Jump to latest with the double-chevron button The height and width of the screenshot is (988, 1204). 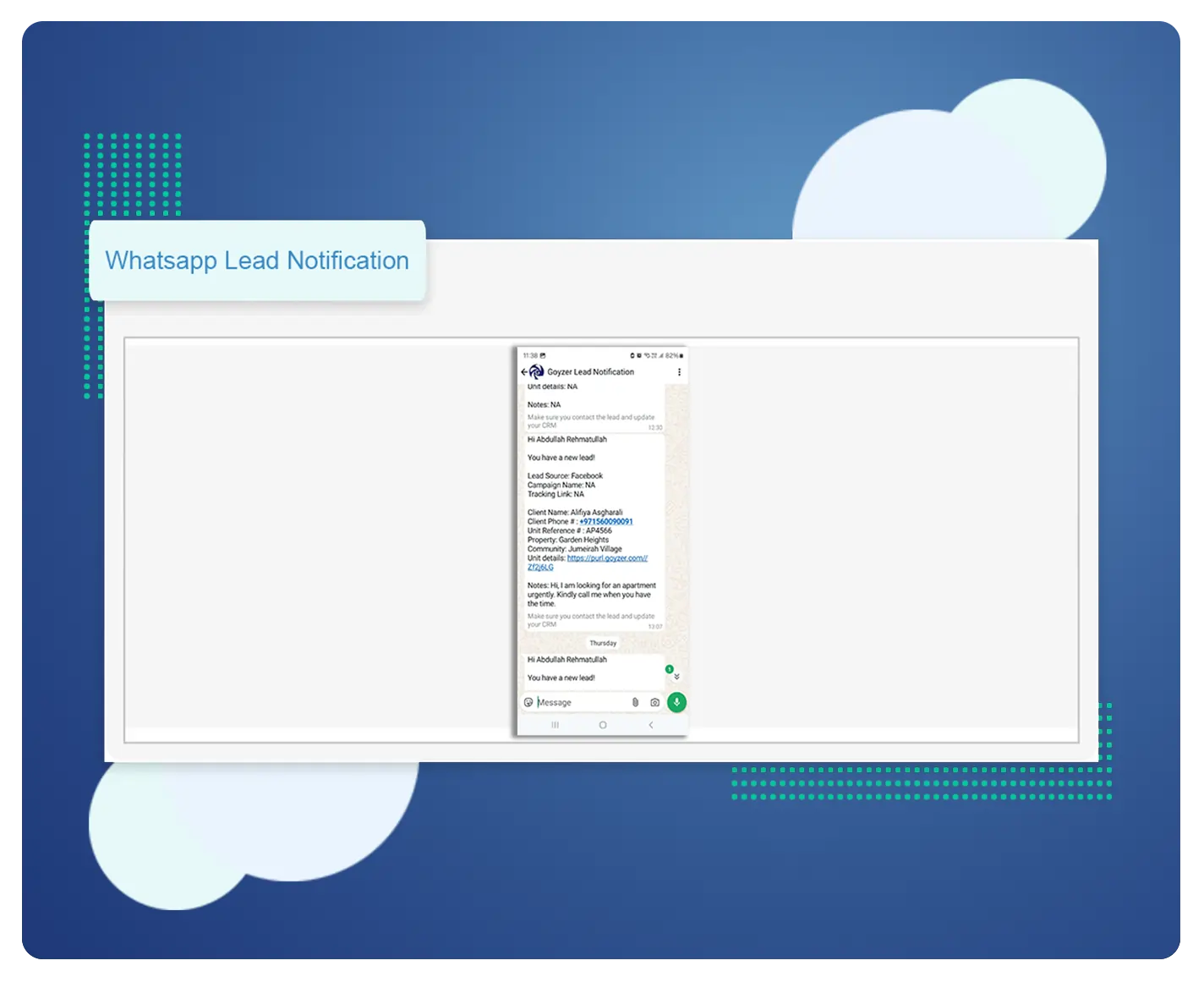[x=676, y=677]
